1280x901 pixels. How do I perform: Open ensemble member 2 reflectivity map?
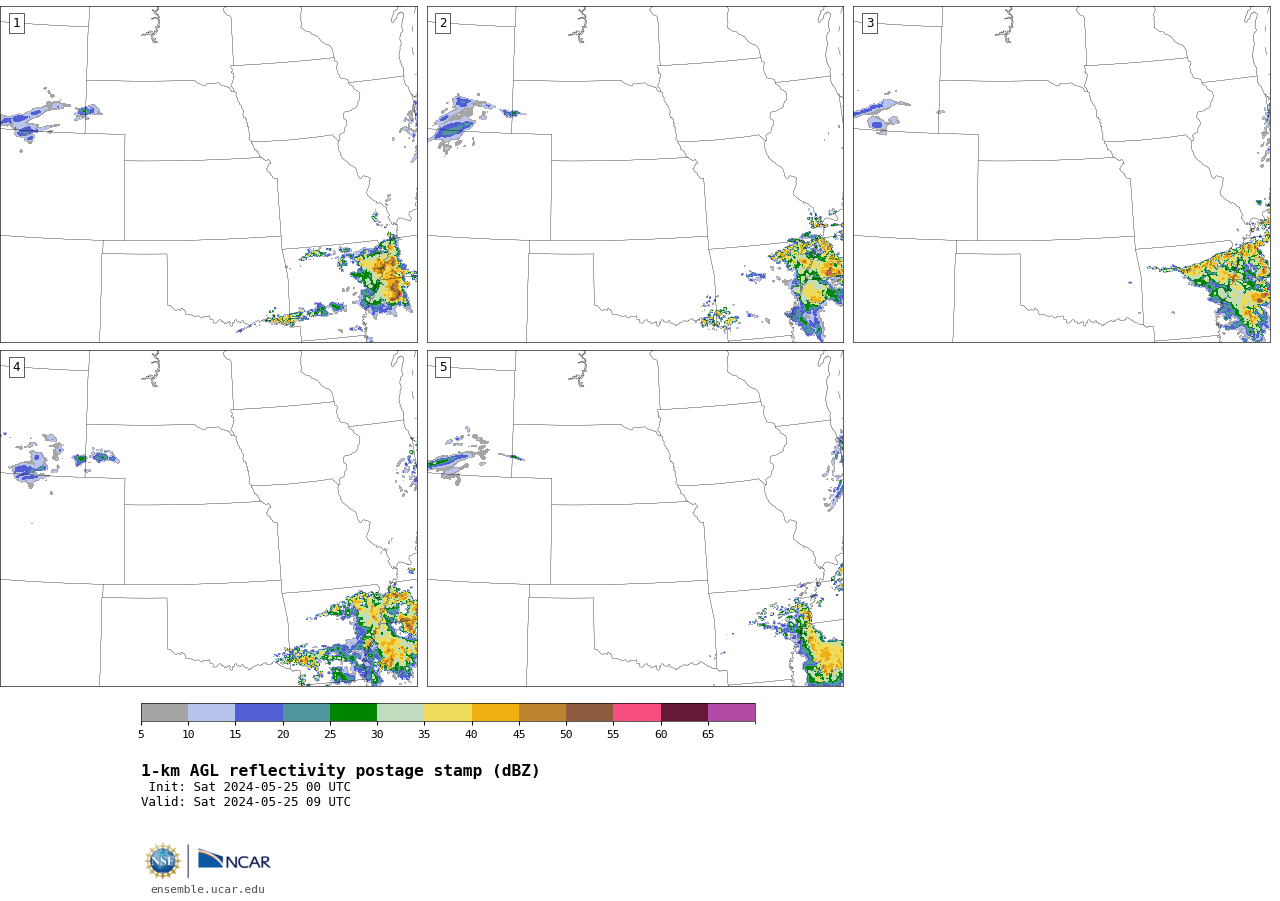[635, 174]
